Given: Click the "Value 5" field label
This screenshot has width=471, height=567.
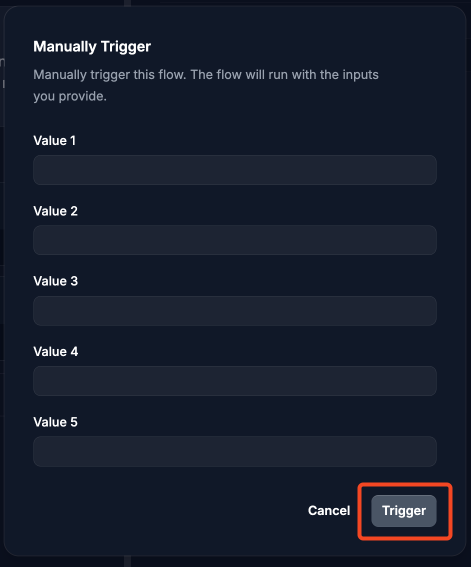Looking at the screenshot, I should point(55,422).
